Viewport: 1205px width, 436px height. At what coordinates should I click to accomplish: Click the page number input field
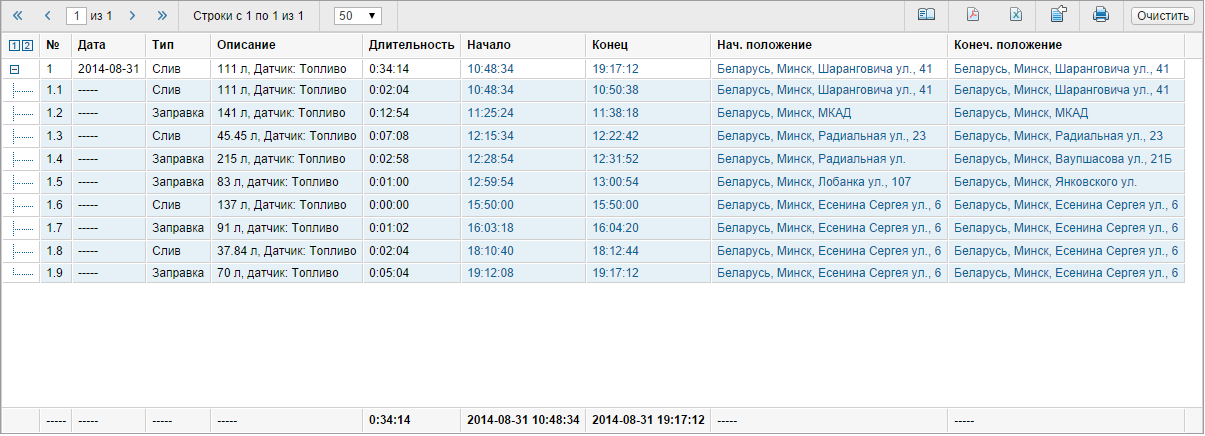coord(77,16)
